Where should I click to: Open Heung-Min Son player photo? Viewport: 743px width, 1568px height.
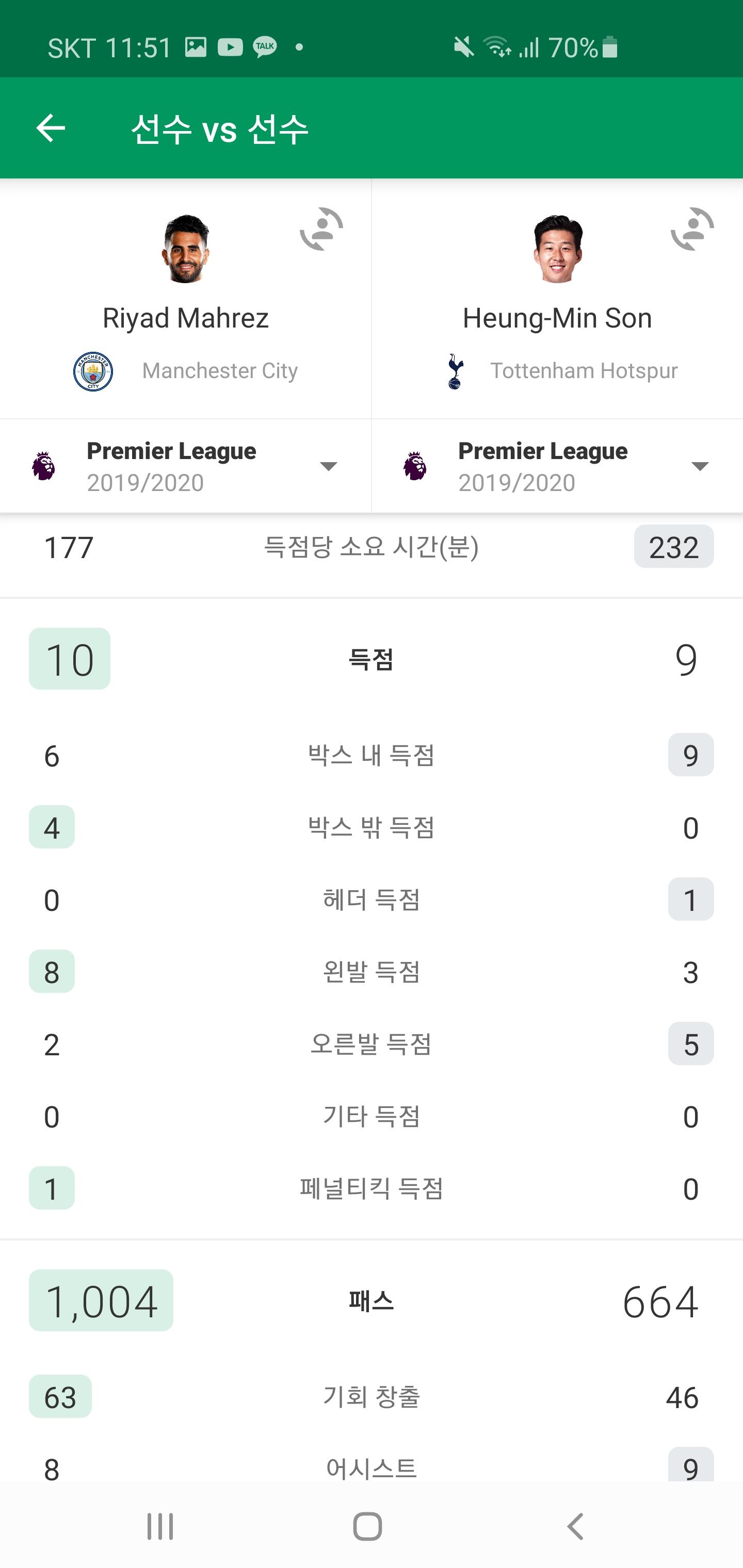pyautogui.click(x=557, y=248)
